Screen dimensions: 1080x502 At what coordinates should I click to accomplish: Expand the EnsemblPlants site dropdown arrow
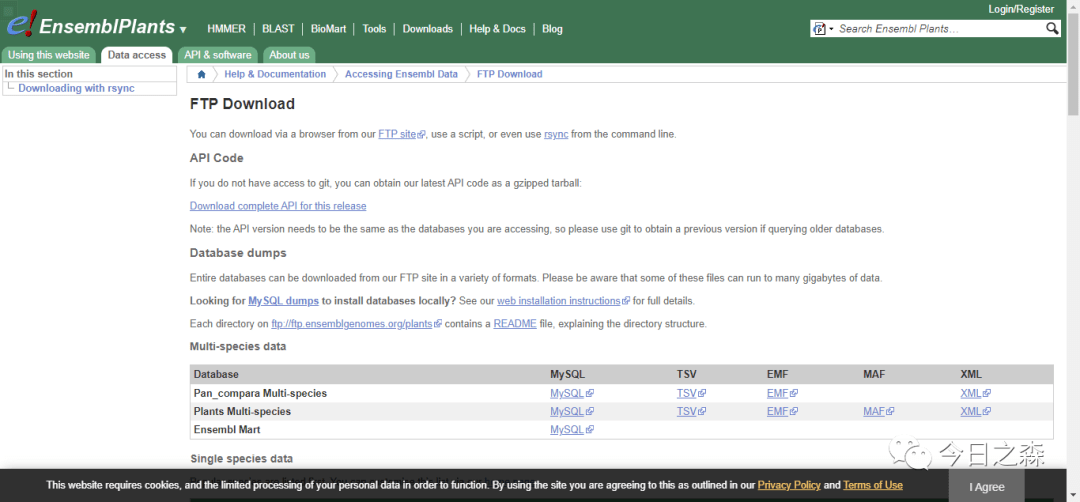183,30
